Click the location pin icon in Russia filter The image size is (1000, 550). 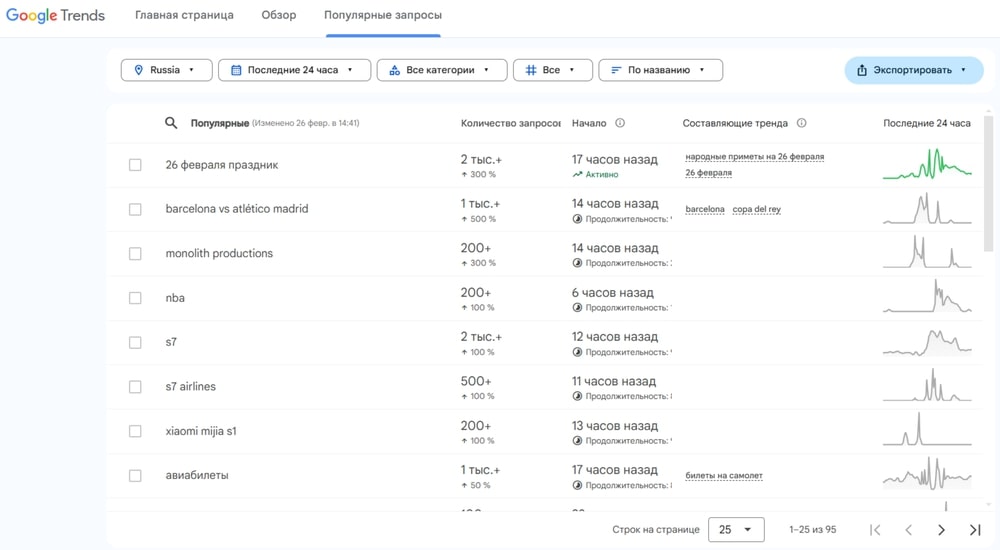point(138,70)
